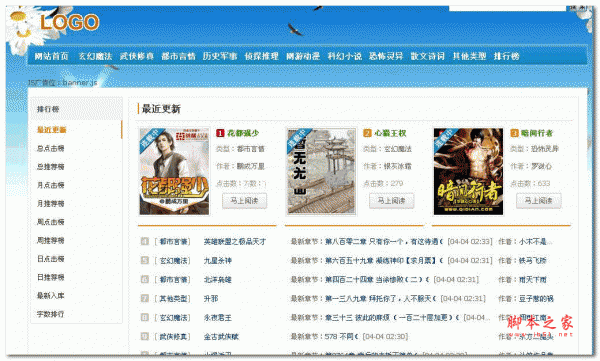Click rank number icon of 永夜君王 row
This screenshot has height=361, width=600.
pos(145,317)
